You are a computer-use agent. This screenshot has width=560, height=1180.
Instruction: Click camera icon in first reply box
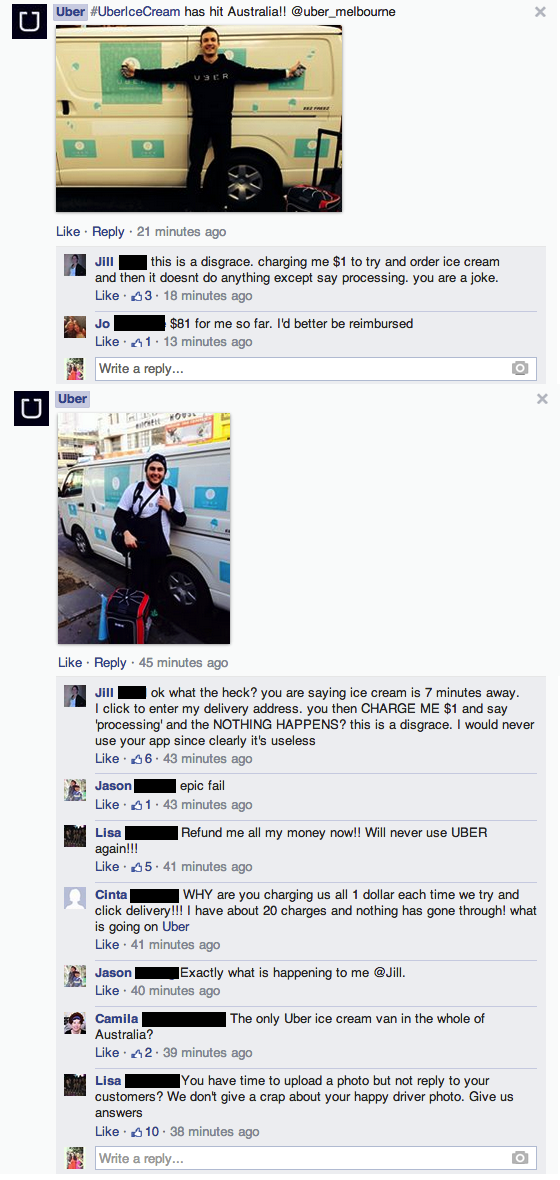(519, 369)
